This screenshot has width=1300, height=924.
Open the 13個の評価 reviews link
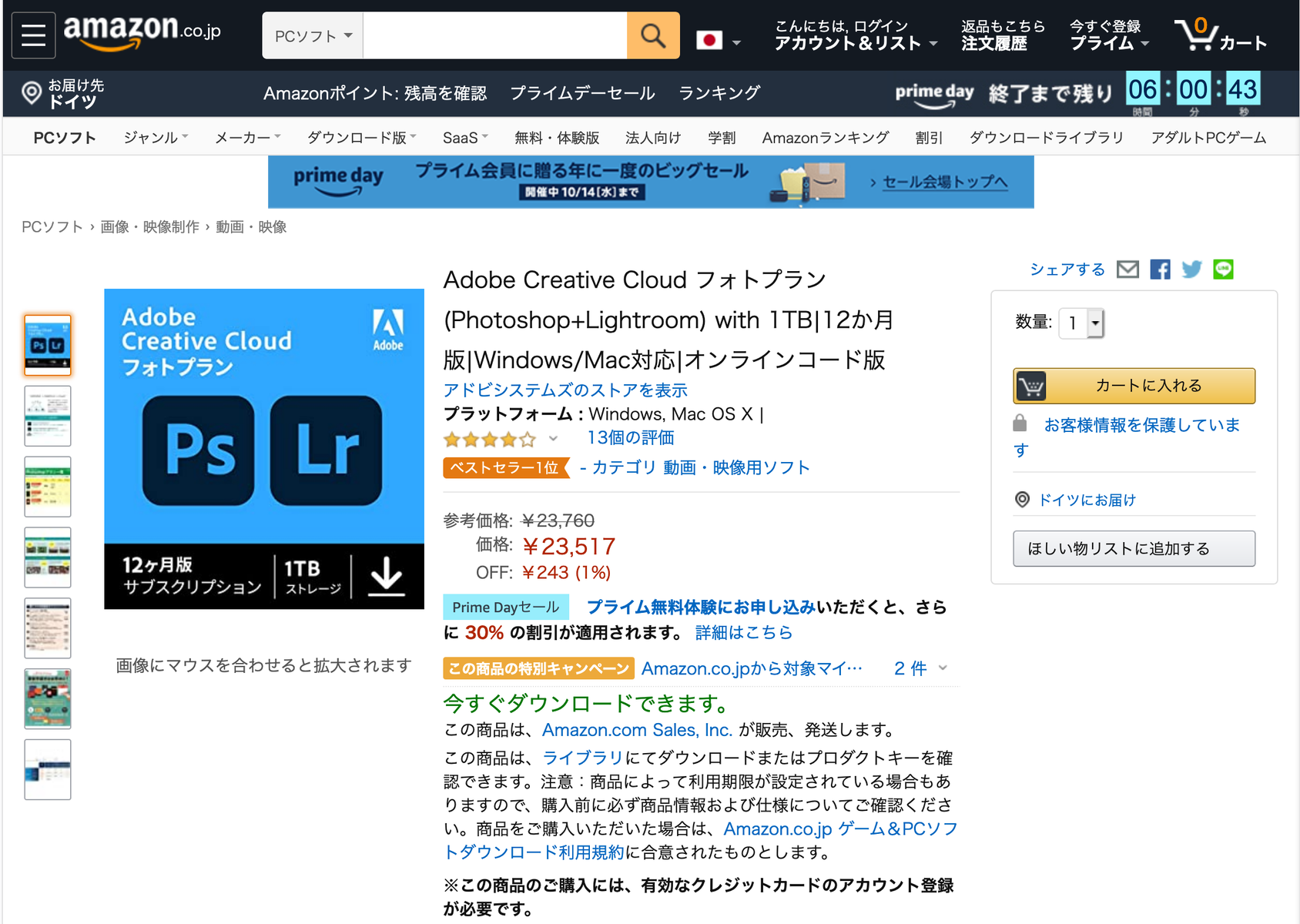pos(631,437)
